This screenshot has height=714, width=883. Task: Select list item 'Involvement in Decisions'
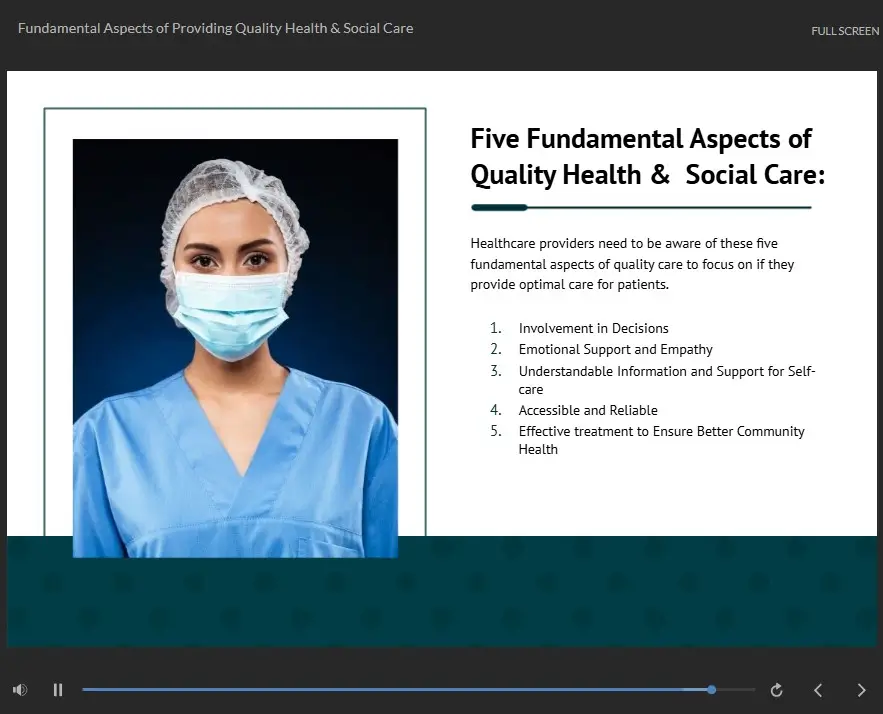(594, 328)
